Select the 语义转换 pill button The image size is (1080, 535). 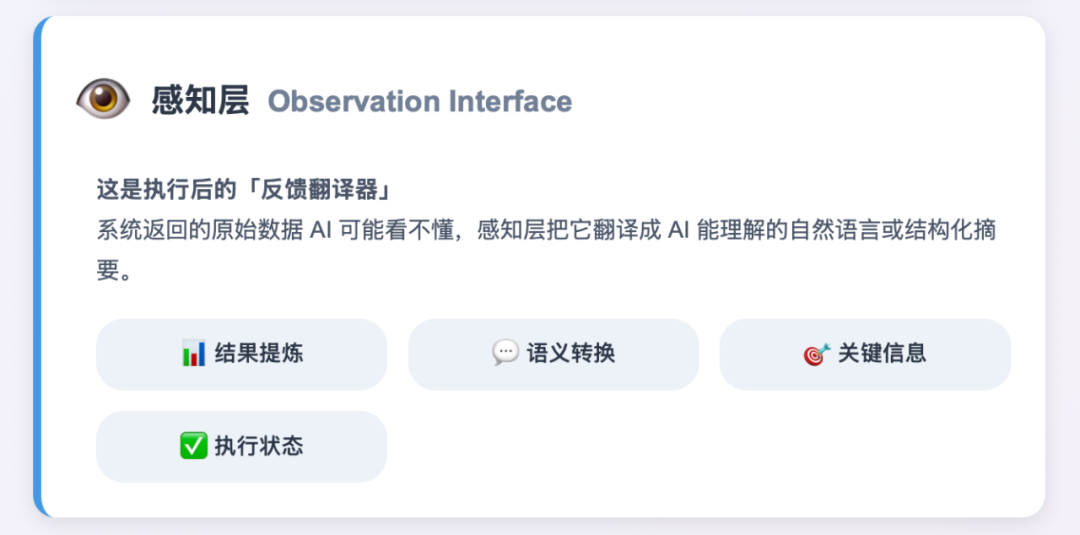pos(553,354)
